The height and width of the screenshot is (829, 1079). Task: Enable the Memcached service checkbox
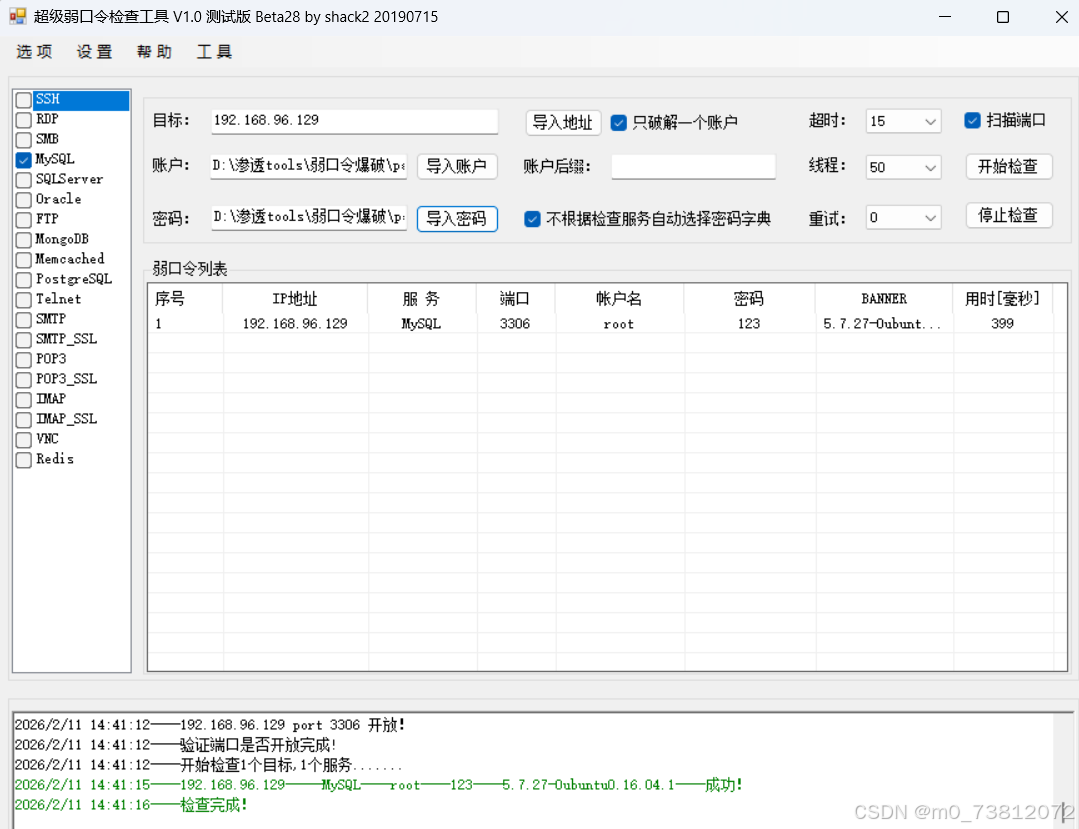click(x=23, y=259)
